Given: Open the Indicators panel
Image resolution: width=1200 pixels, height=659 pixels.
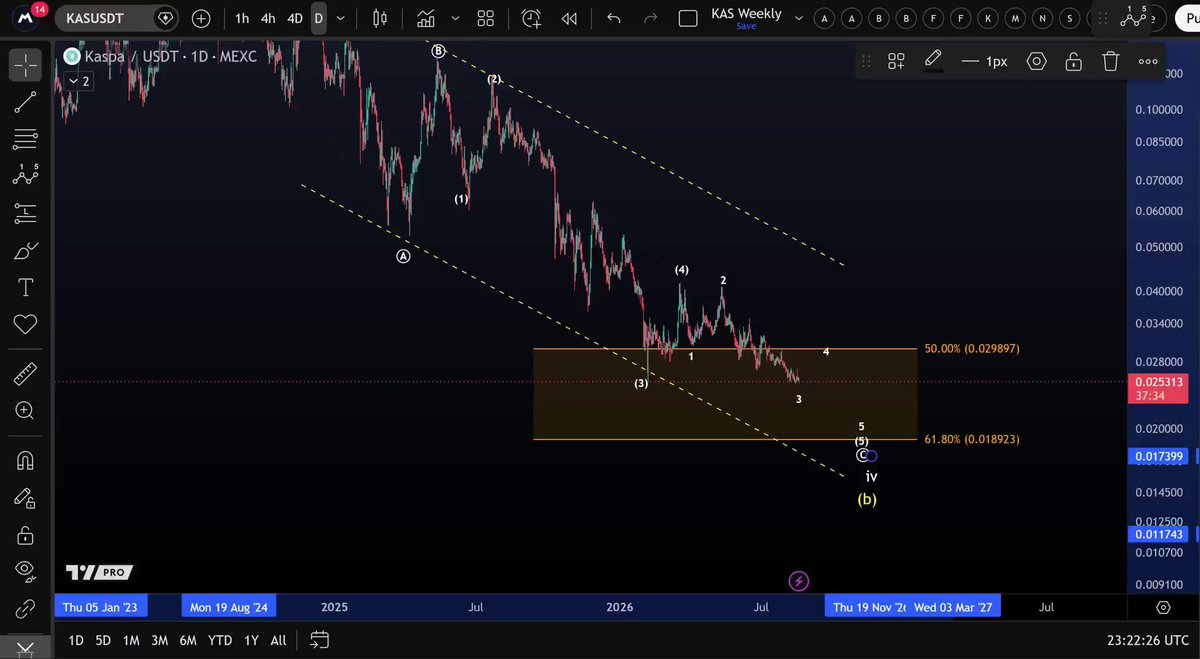Looking at the screenshot, I should click(x=427, y=18).
